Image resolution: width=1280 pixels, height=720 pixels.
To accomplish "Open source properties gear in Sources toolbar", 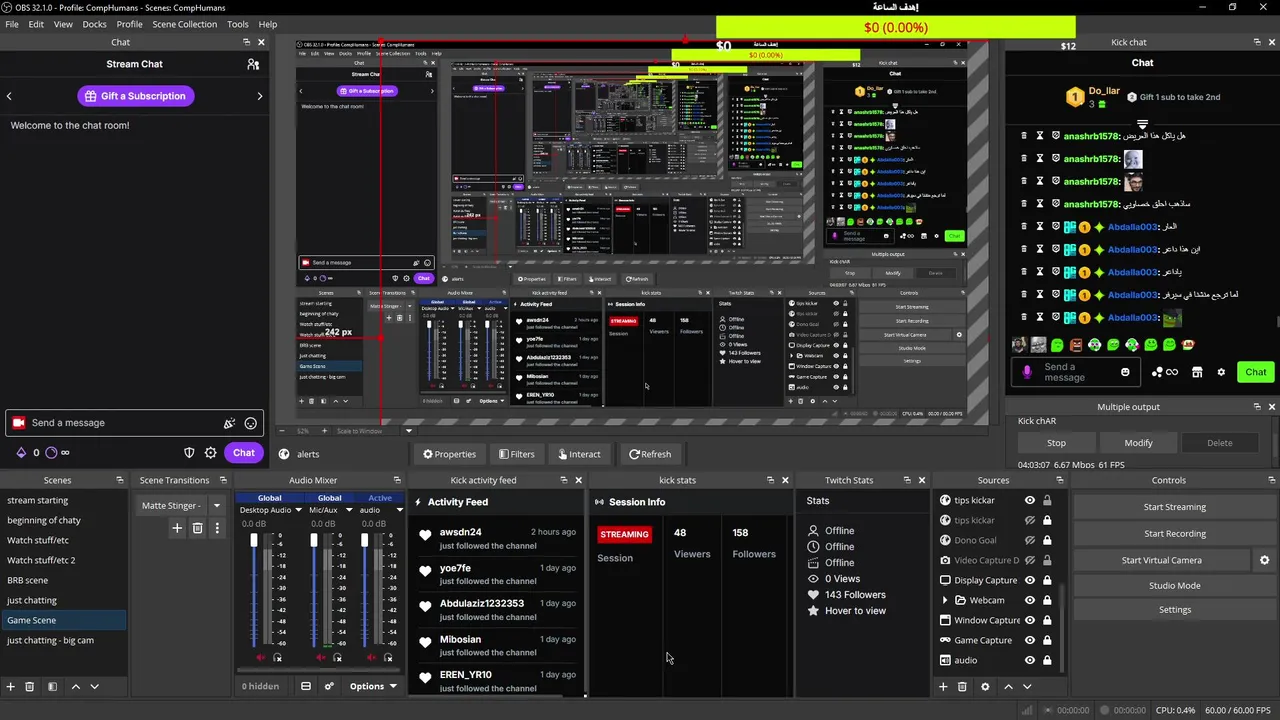I will [x=985, y=687].
